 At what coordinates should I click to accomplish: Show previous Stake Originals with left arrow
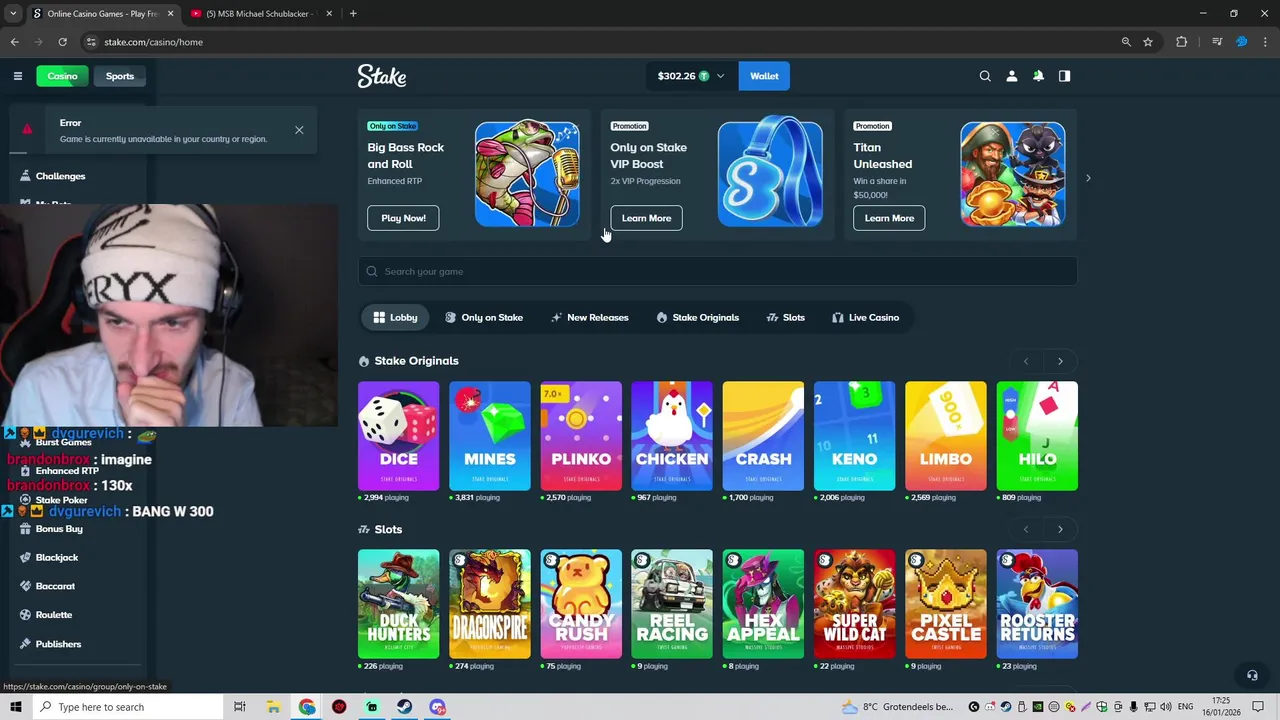(x=1026, y=361)
